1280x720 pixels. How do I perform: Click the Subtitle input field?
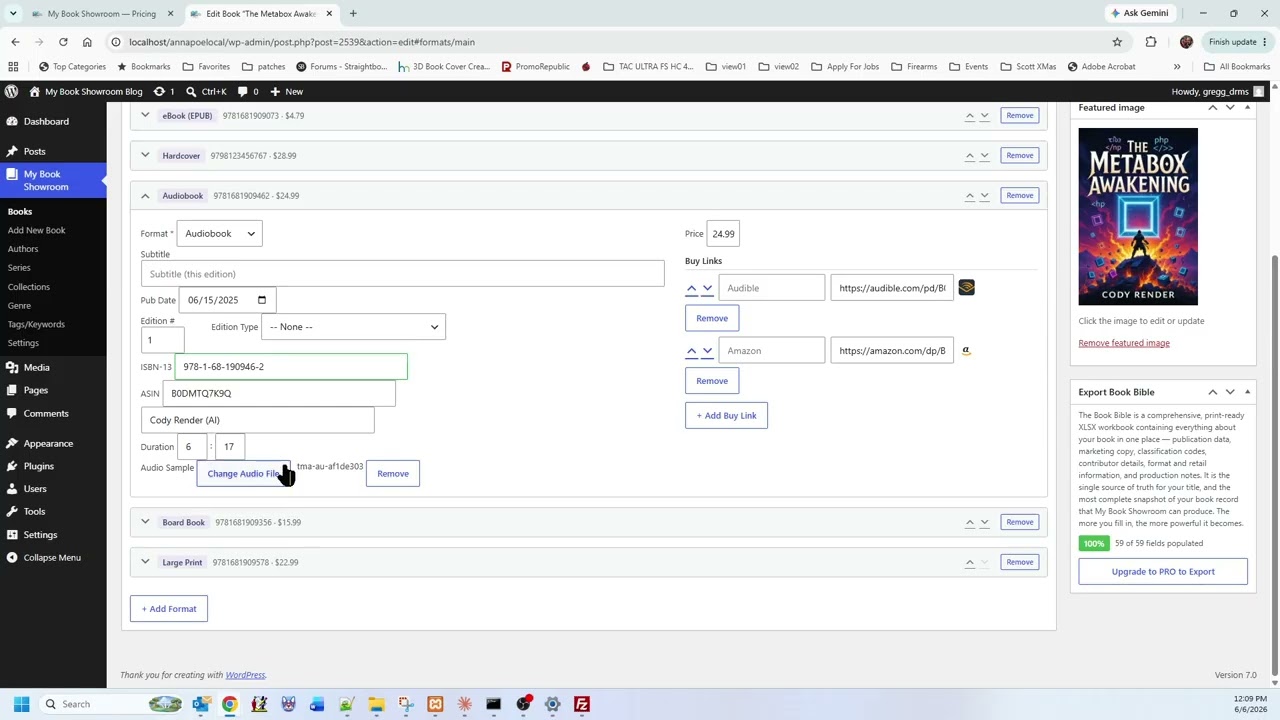coord(402,274)
